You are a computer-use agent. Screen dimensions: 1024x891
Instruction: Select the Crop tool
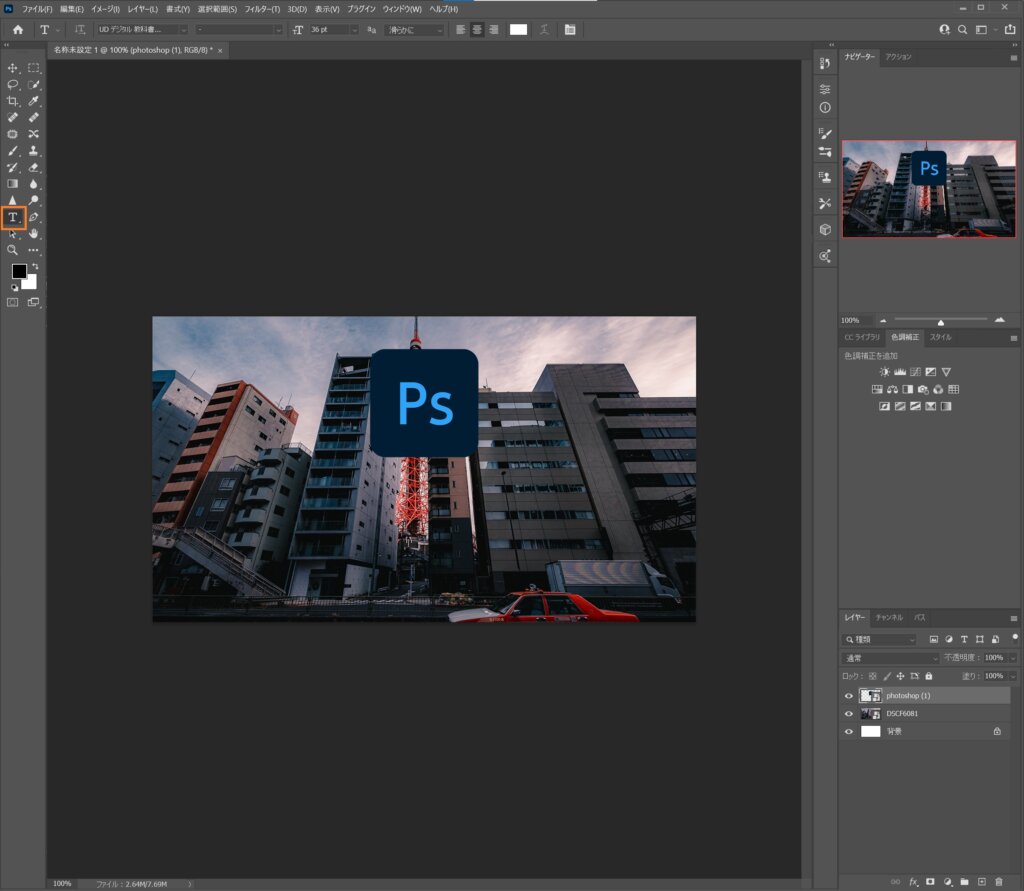[x=12, y=101]
